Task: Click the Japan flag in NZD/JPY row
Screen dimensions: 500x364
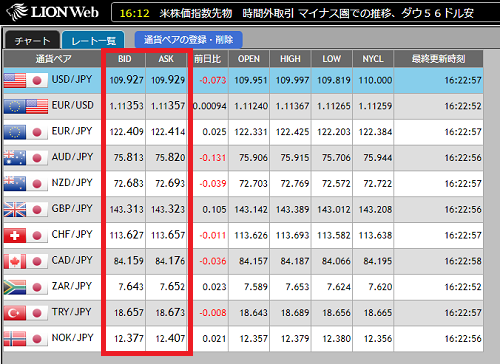Action: [37, 184]
